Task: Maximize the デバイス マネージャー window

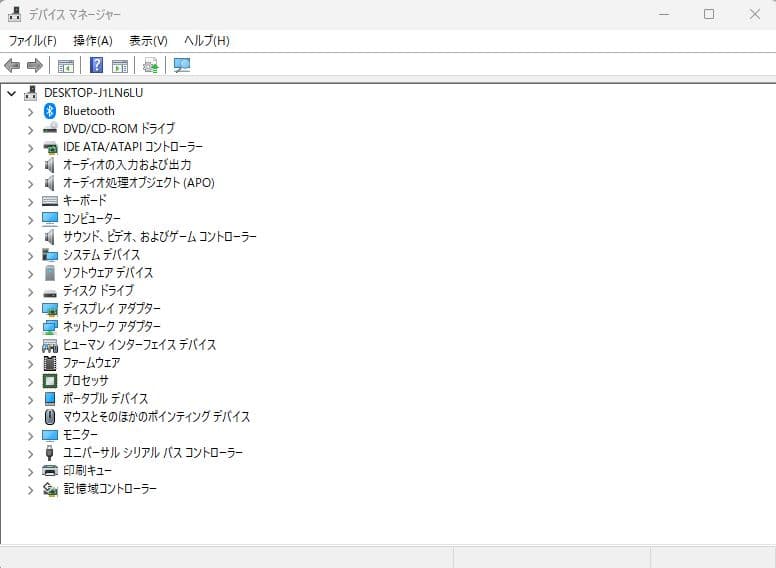Action: point(709,14)
